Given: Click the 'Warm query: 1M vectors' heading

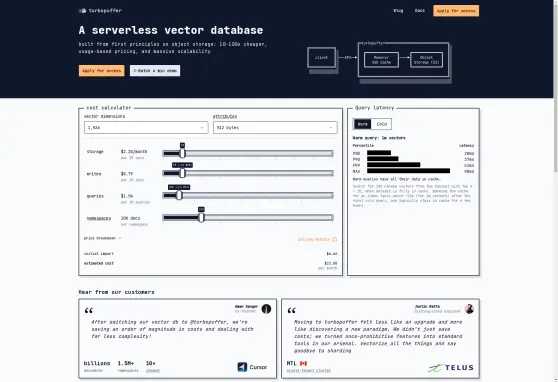Looking at the screenshot, I should click(379, 138).
